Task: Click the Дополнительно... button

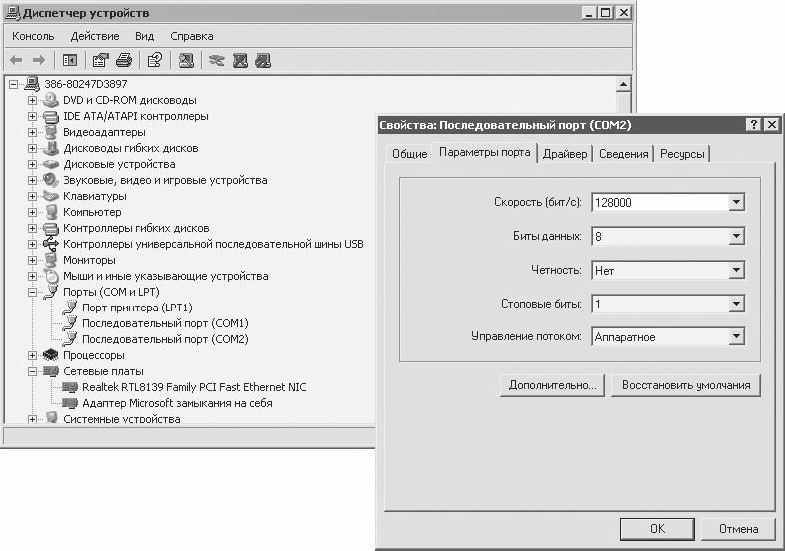Action: [552, 385]
